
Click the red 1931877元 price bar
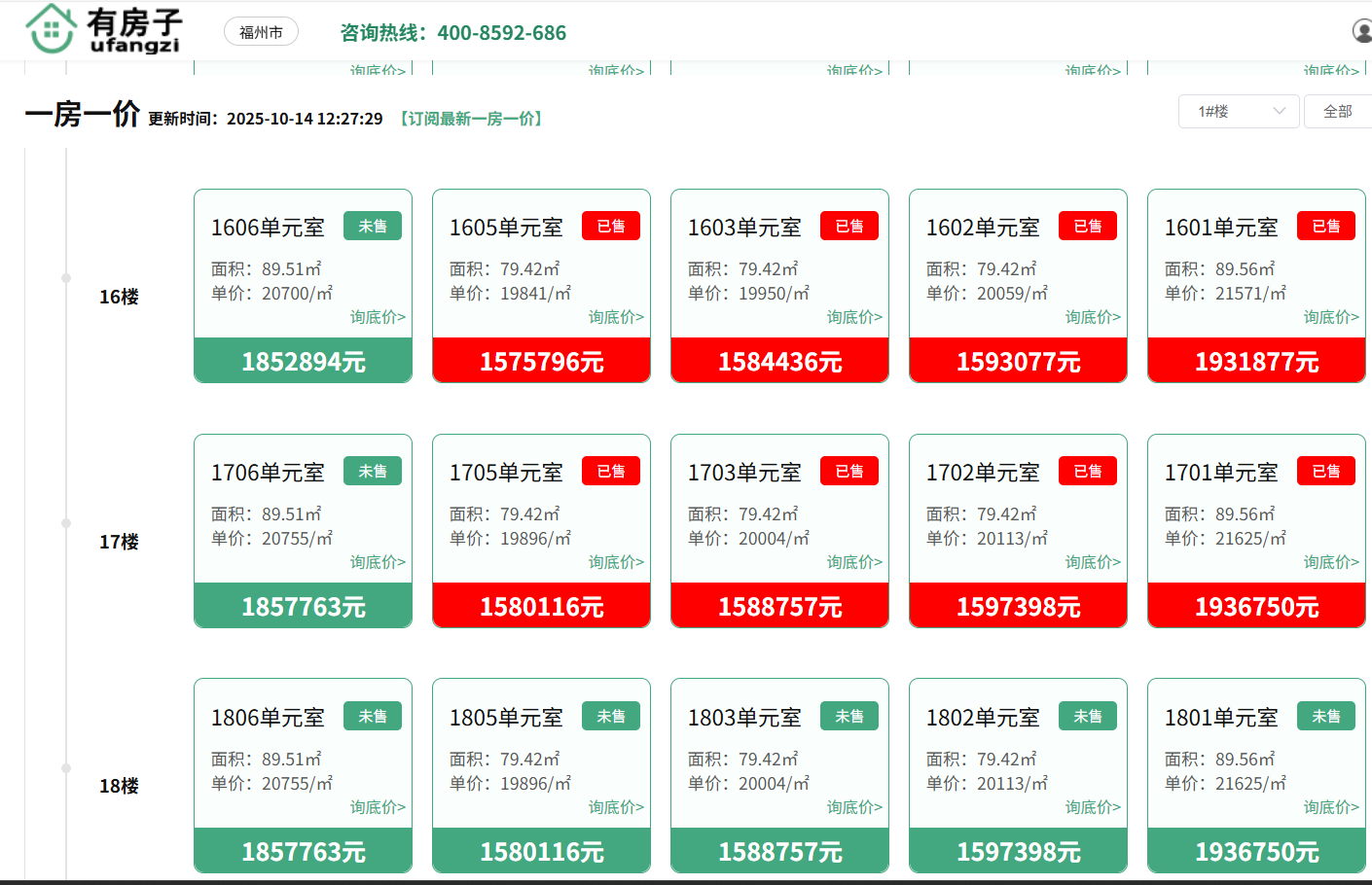click(x=1256, y=362)
